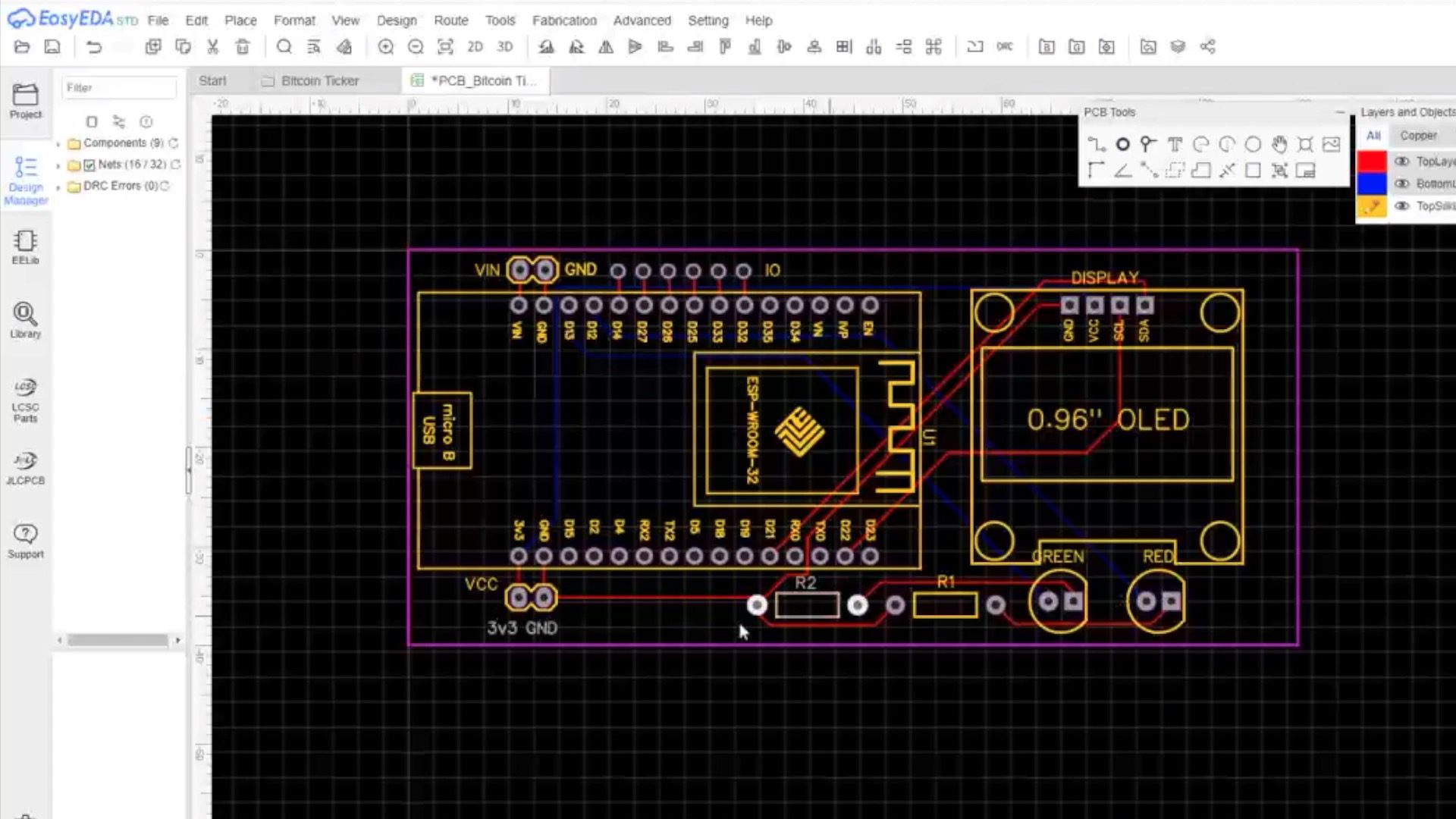Click the zoom in toolbar icon
This screenshot has width=1456, height=819.
[x=385, y=47]
